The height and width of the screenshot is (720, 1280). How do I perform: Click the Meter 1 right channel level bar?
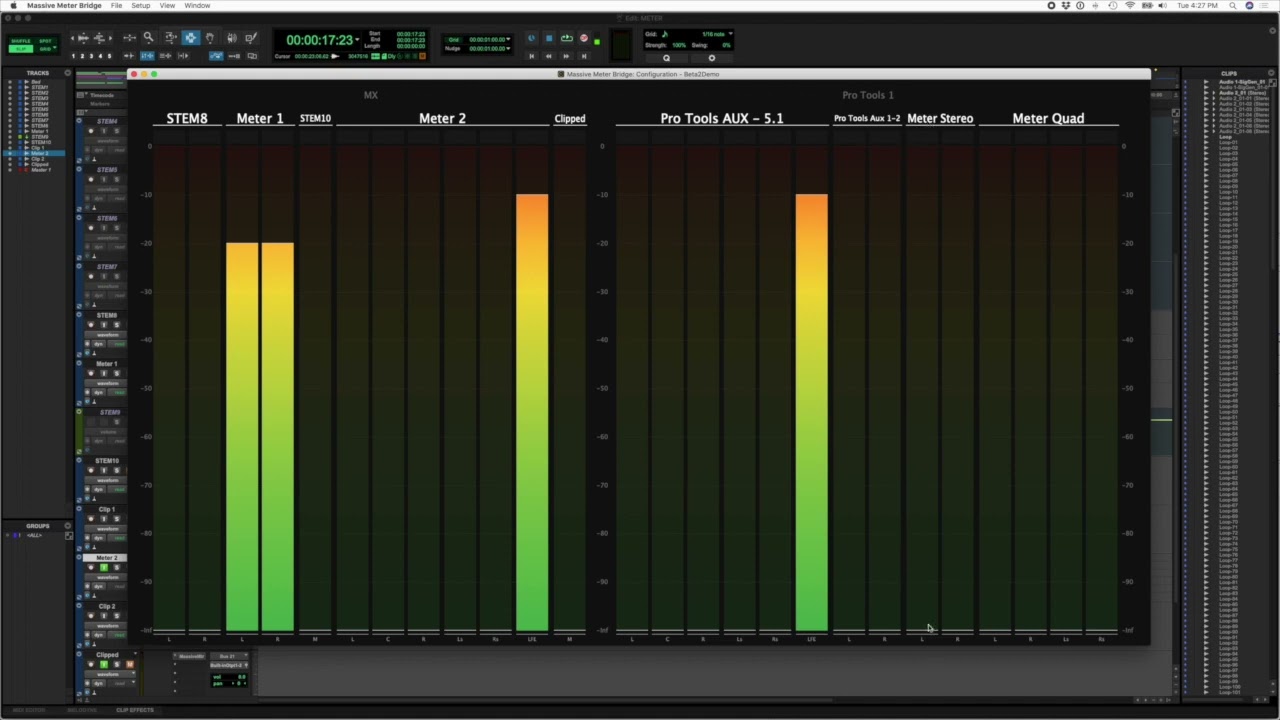[277, 436]
